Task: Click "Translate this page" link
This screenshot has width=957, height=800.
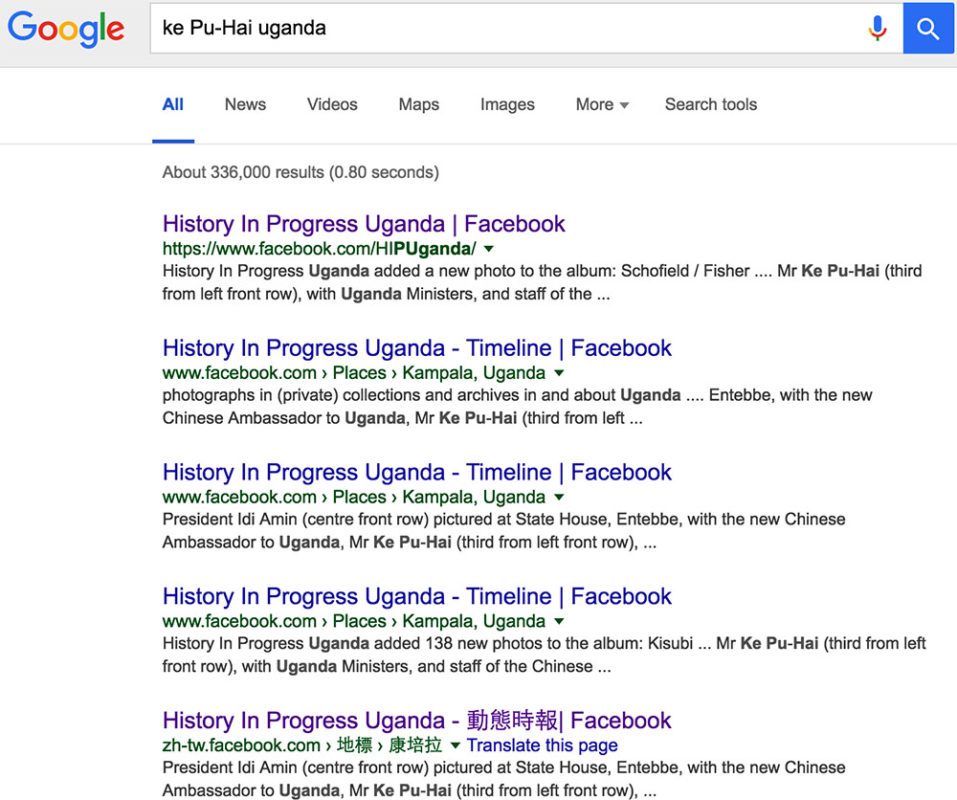Action: (x=542, y=745)
